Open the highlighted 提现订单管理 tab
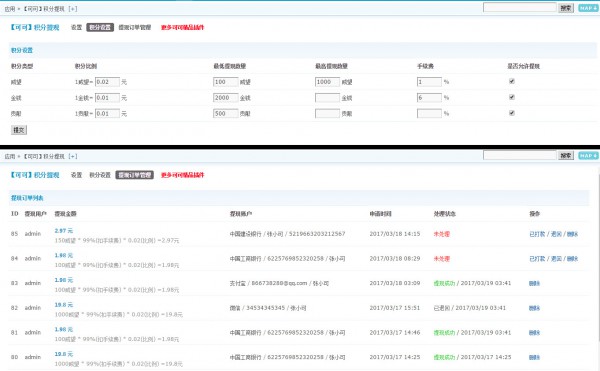This screenshot has height=371, width=600. click(135, 175)
